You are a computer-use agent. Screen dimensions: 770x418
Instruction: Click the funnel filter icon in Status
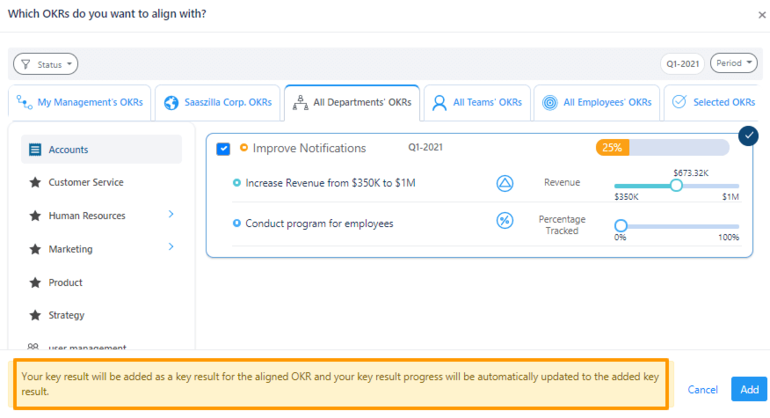[x=25, y=64]
